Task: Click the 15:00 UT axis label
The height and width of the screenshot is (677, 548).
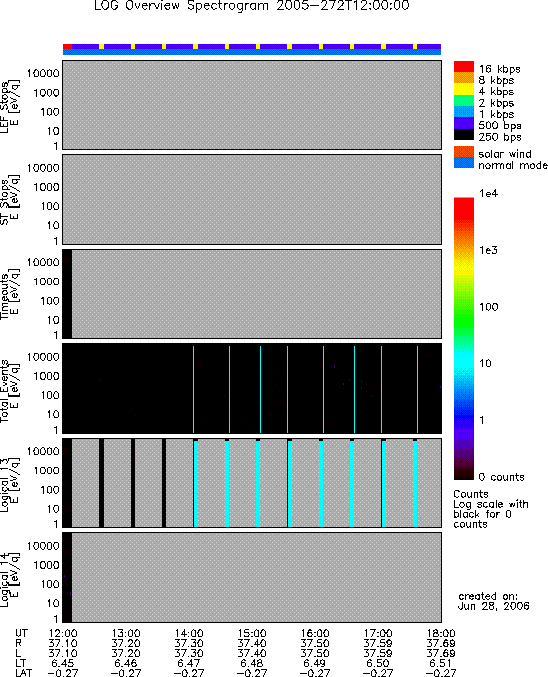Action: 252,633
